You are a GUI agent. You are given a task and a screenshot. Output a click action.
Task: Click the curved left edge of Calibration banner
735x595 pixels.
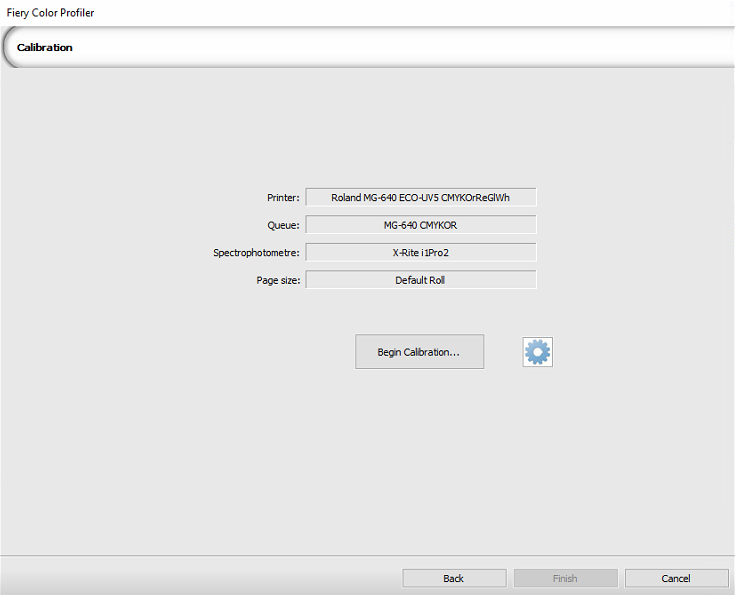[x=7, y=47]
